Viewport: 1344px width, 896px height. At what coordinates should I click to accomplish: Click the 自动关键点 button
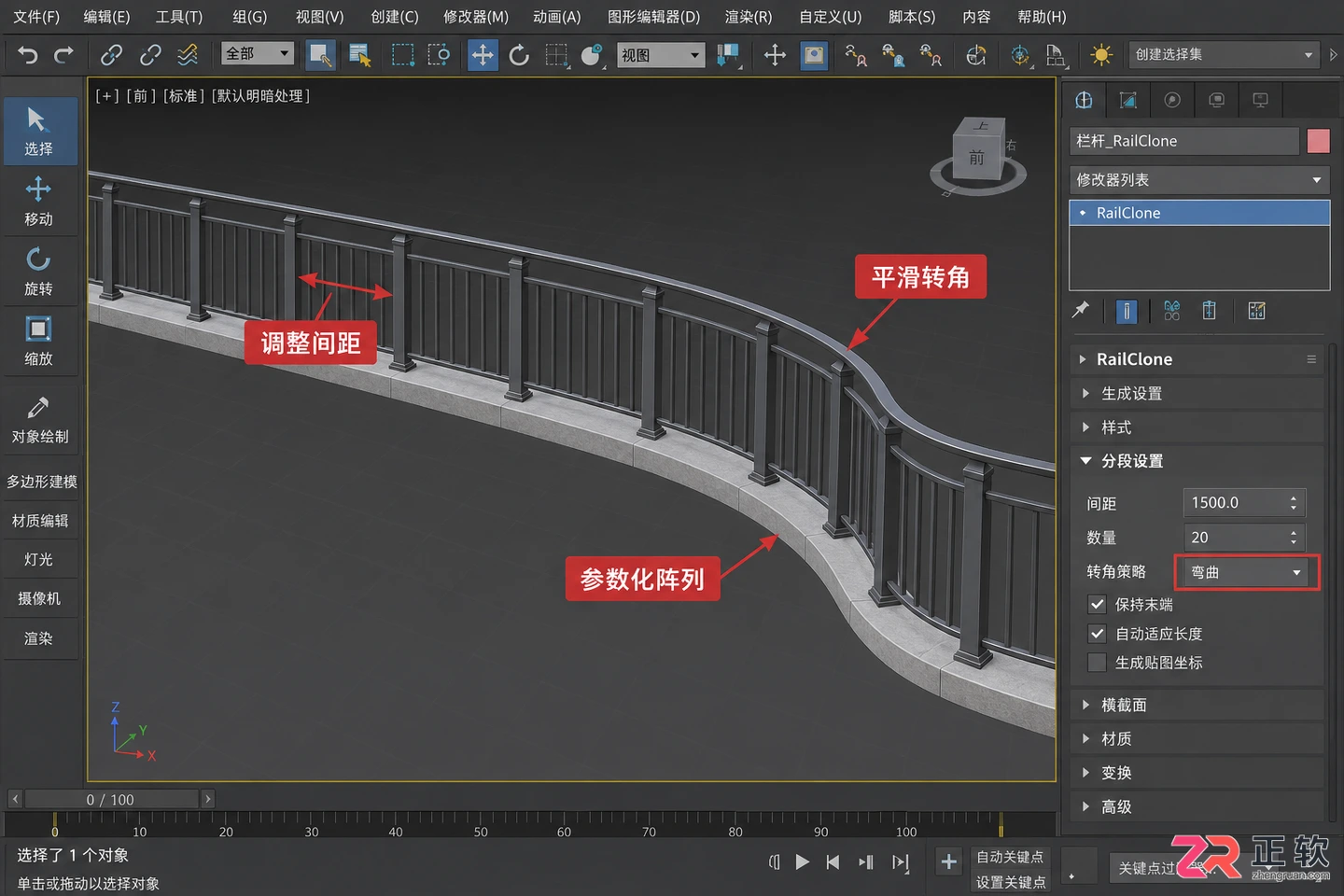(1010, 857)
